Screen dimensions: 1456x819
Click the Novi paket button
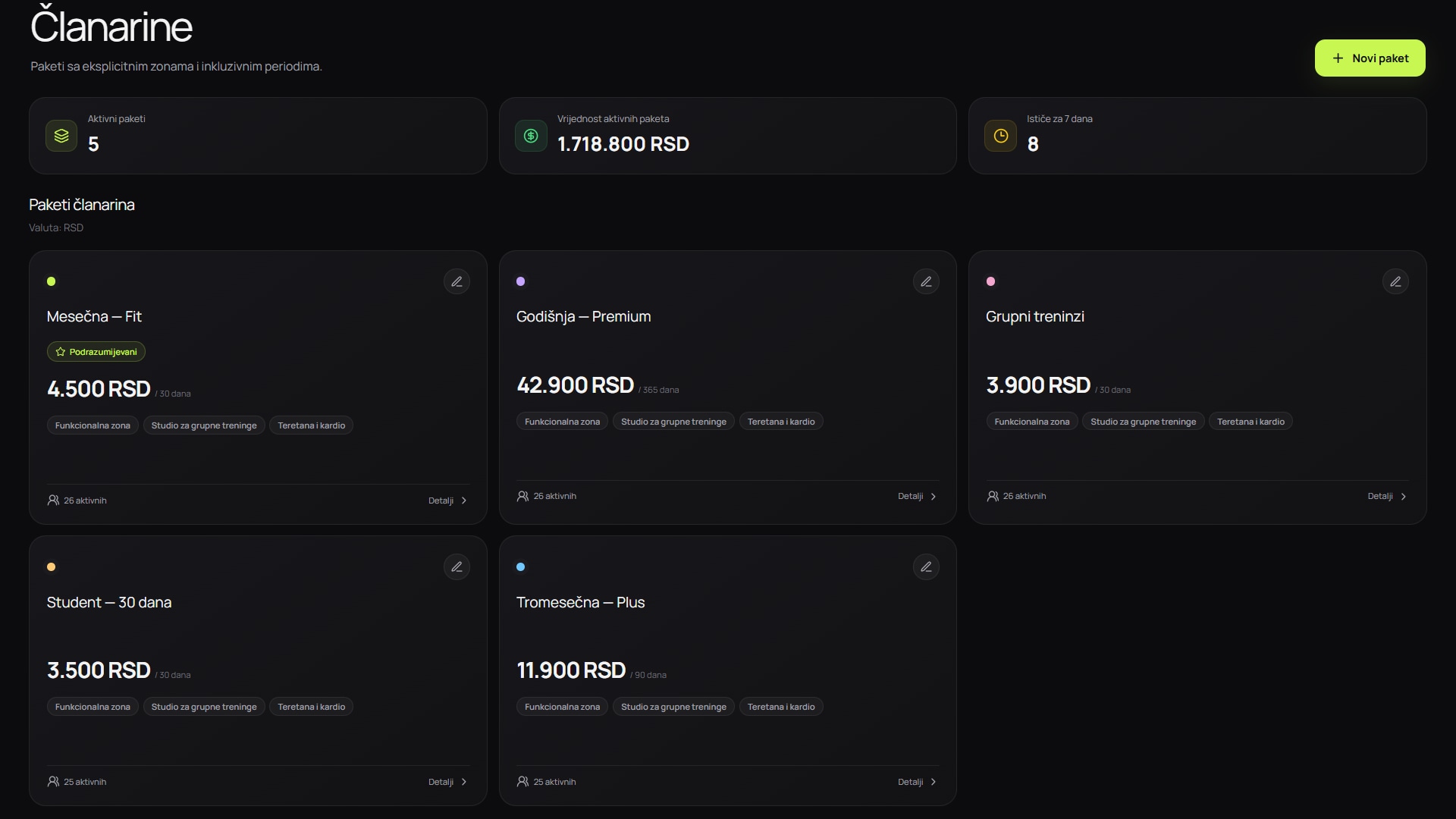1370,58
